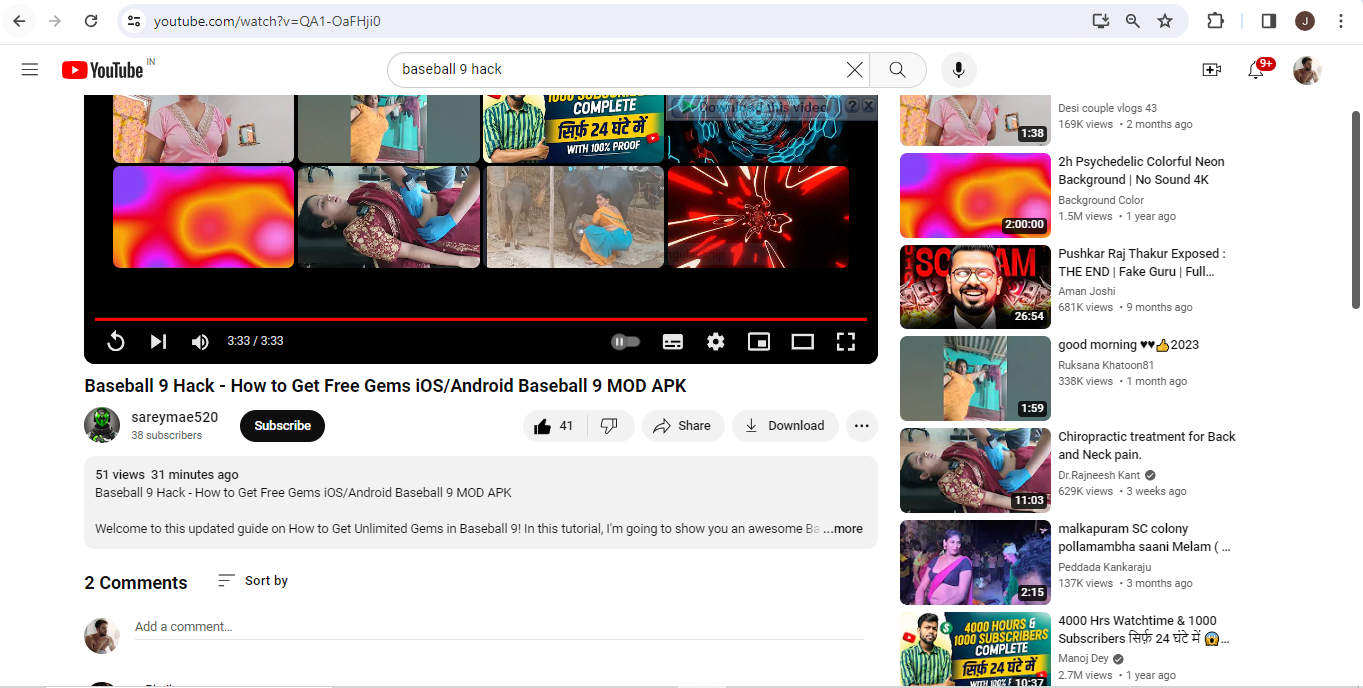The width and height of the screenshot is (1363, 688).
Task: Open the Sort by comments dropdown
Action: [x=253, y=581]
